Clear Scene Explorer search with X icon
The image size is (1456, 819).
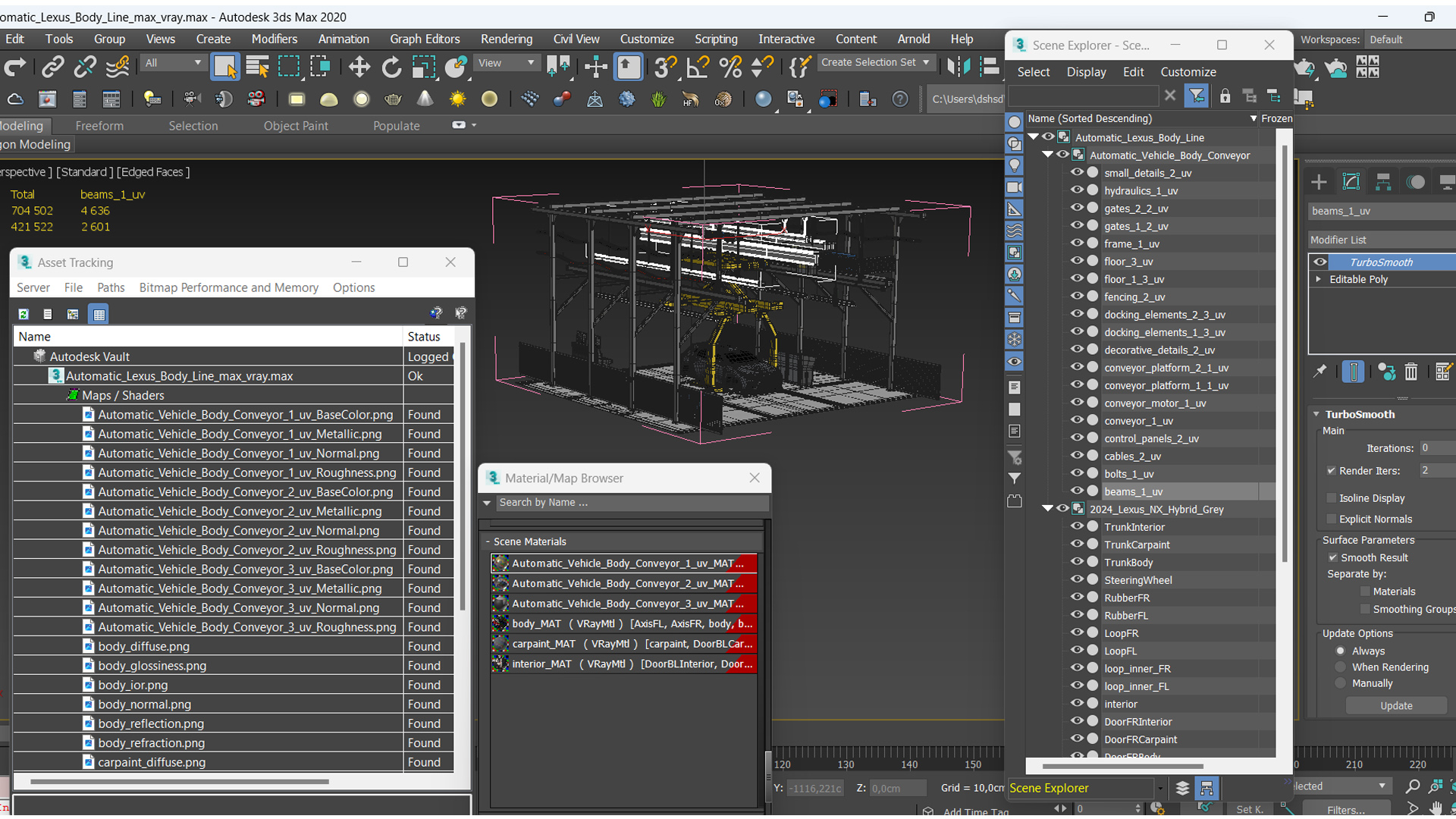(x=1169, y=96)
